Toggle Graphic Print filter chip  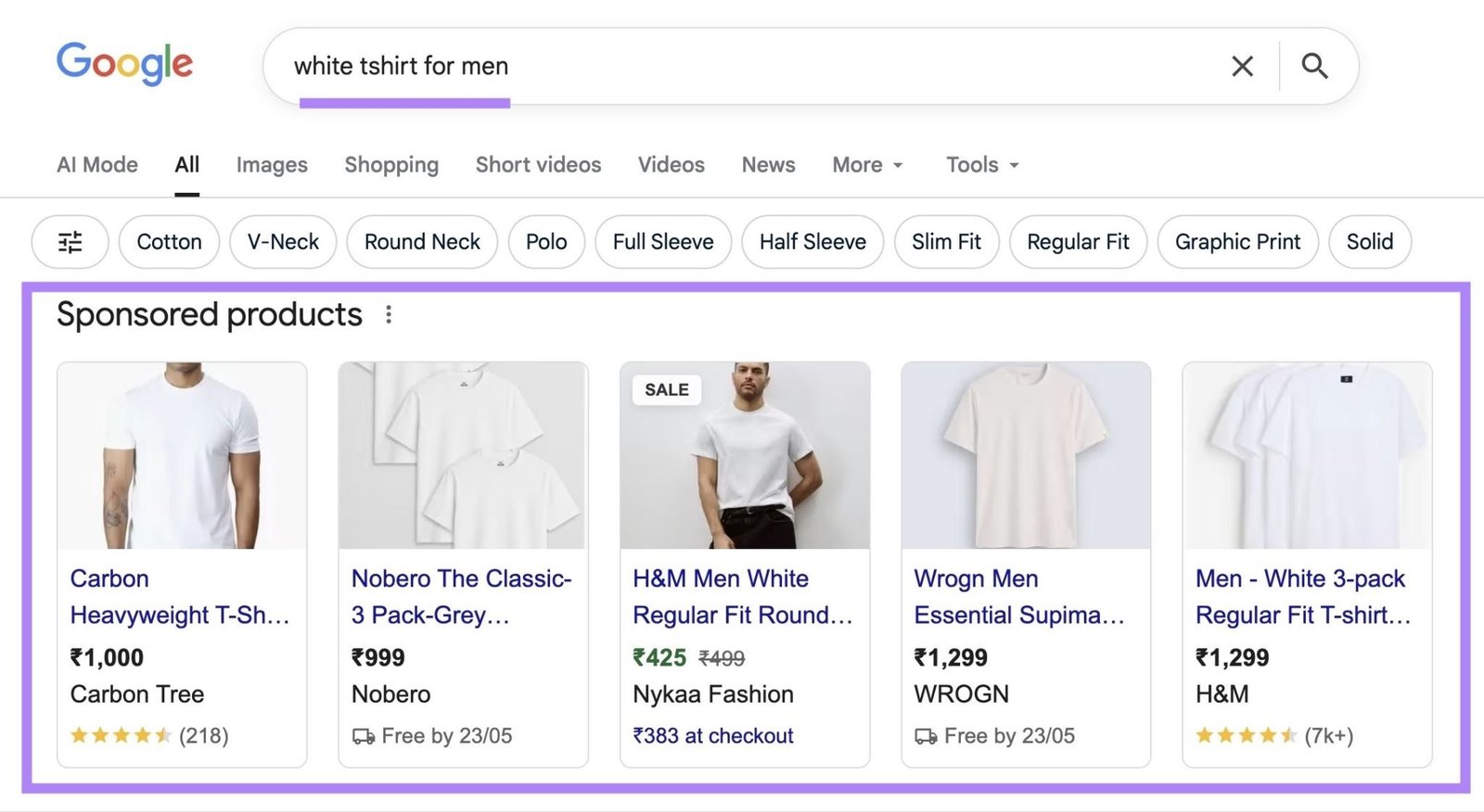tap(1237, 242)
